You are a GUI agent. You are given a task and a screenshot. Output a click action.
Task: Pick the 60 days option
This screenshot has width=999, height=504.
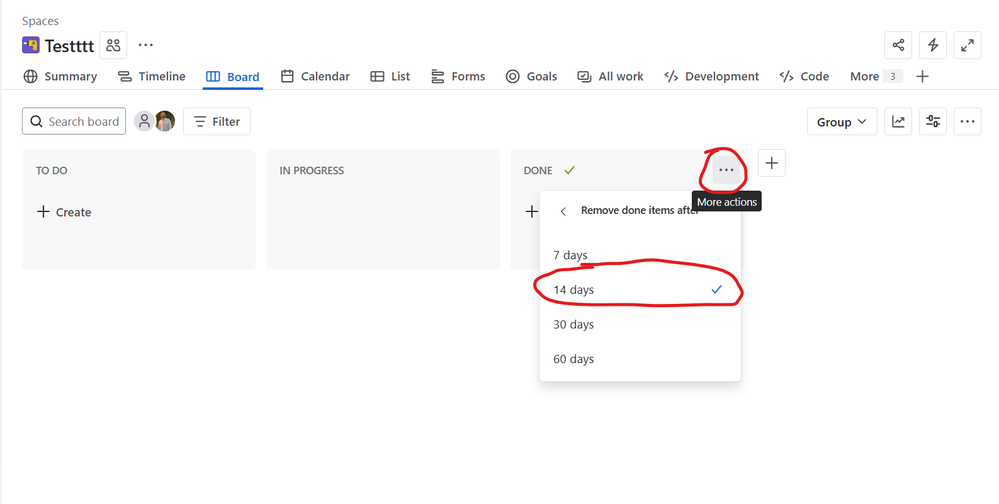tap(640, 359)
